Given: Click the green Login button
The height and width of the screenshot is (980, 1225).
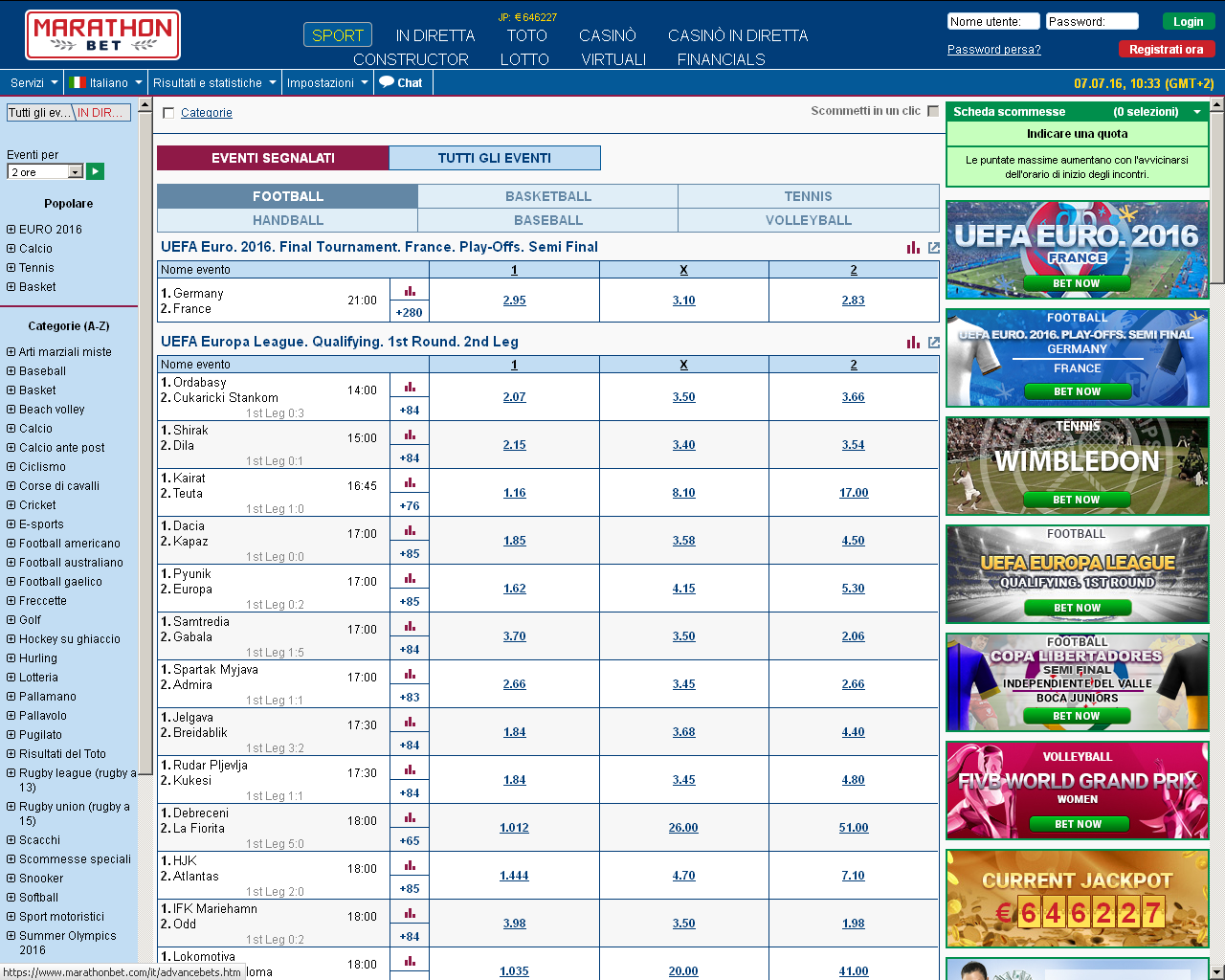Looking at the screenshot, I should tap(1188, 21).
